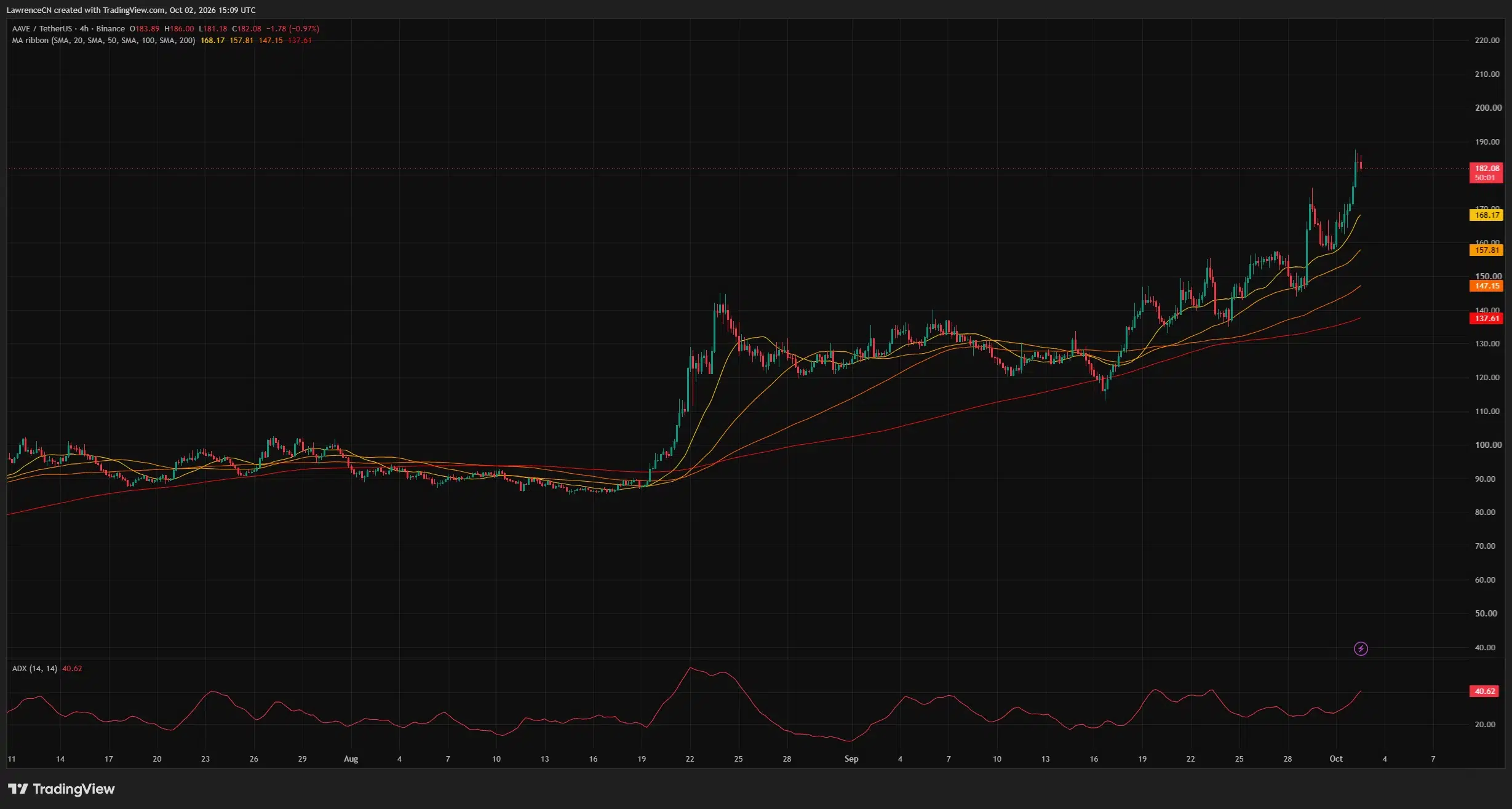The image size is (1512, 809).
Task: Click the 20.00 ADX axis label
Action: point(1485,725)
